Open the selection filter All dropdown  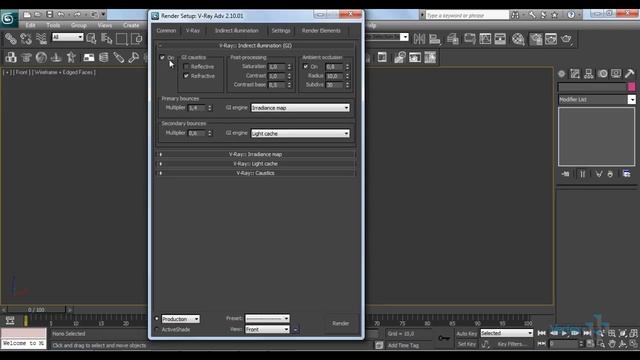(x=68, y=37)
